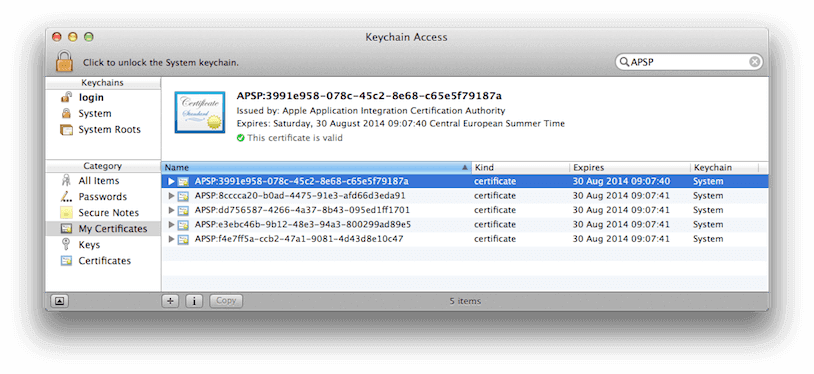Click the certificate icon on the APSP:f4e7ff5a row
814x374 pixels.
click(183, 239)
